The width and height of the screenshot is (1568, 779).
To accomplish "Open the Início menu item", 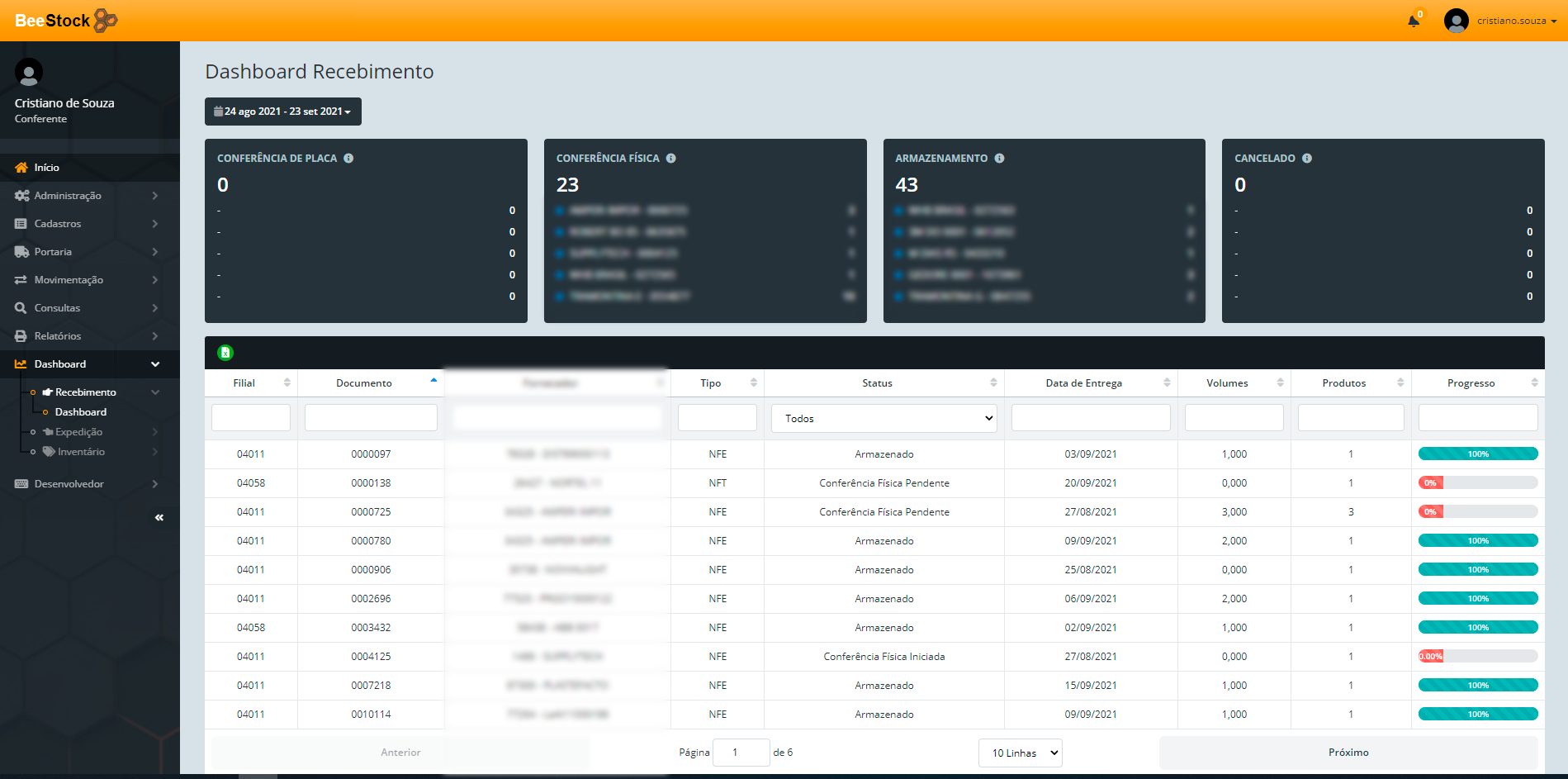I will (x=90, y=168).
